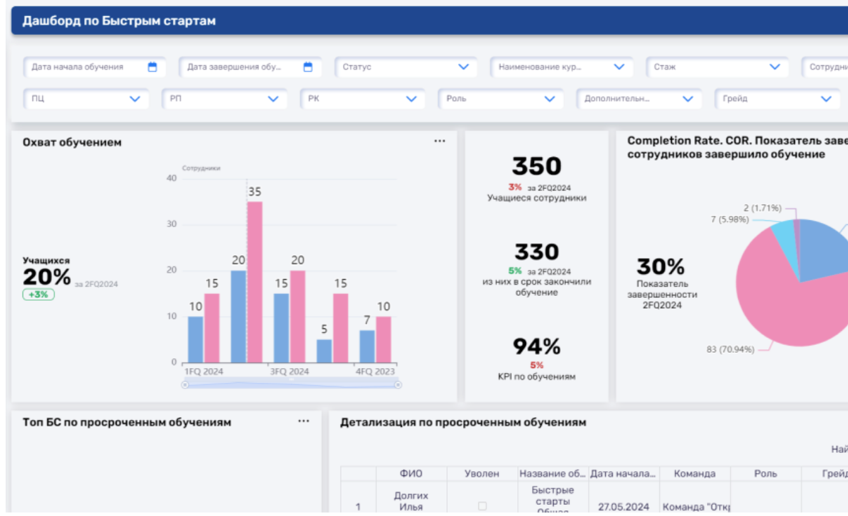Click right handle of chart range slider
Viewport: 848px width, 516px height.
(x=398, y=384)
